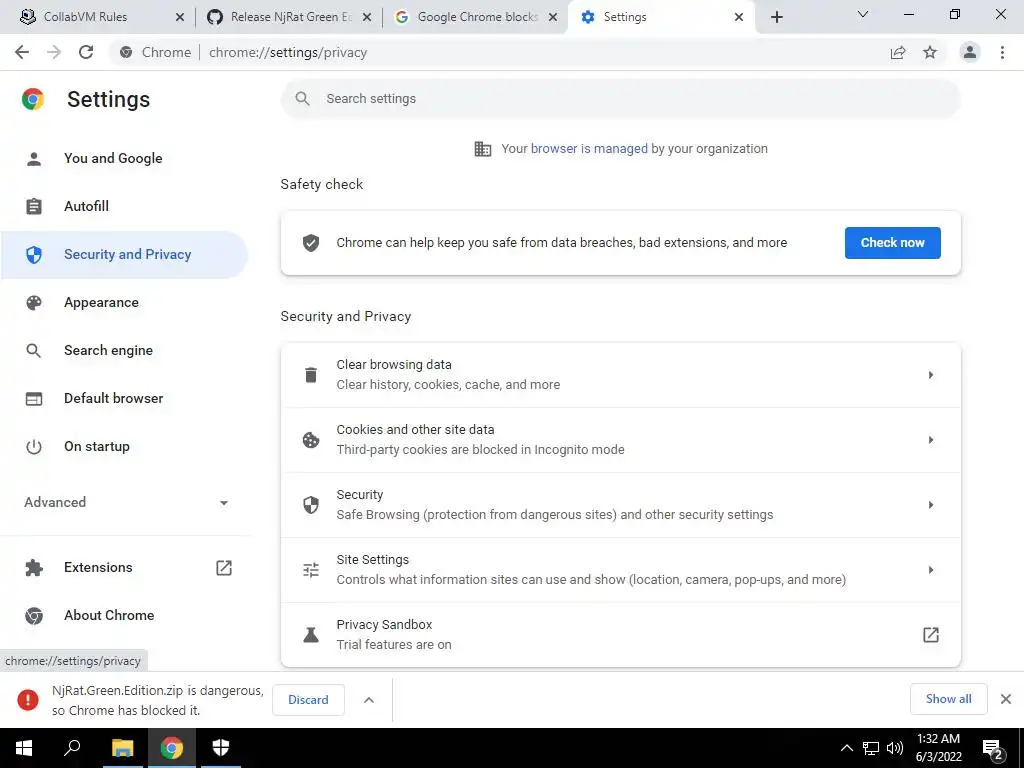Open the Site Settings row

[620, 570]
